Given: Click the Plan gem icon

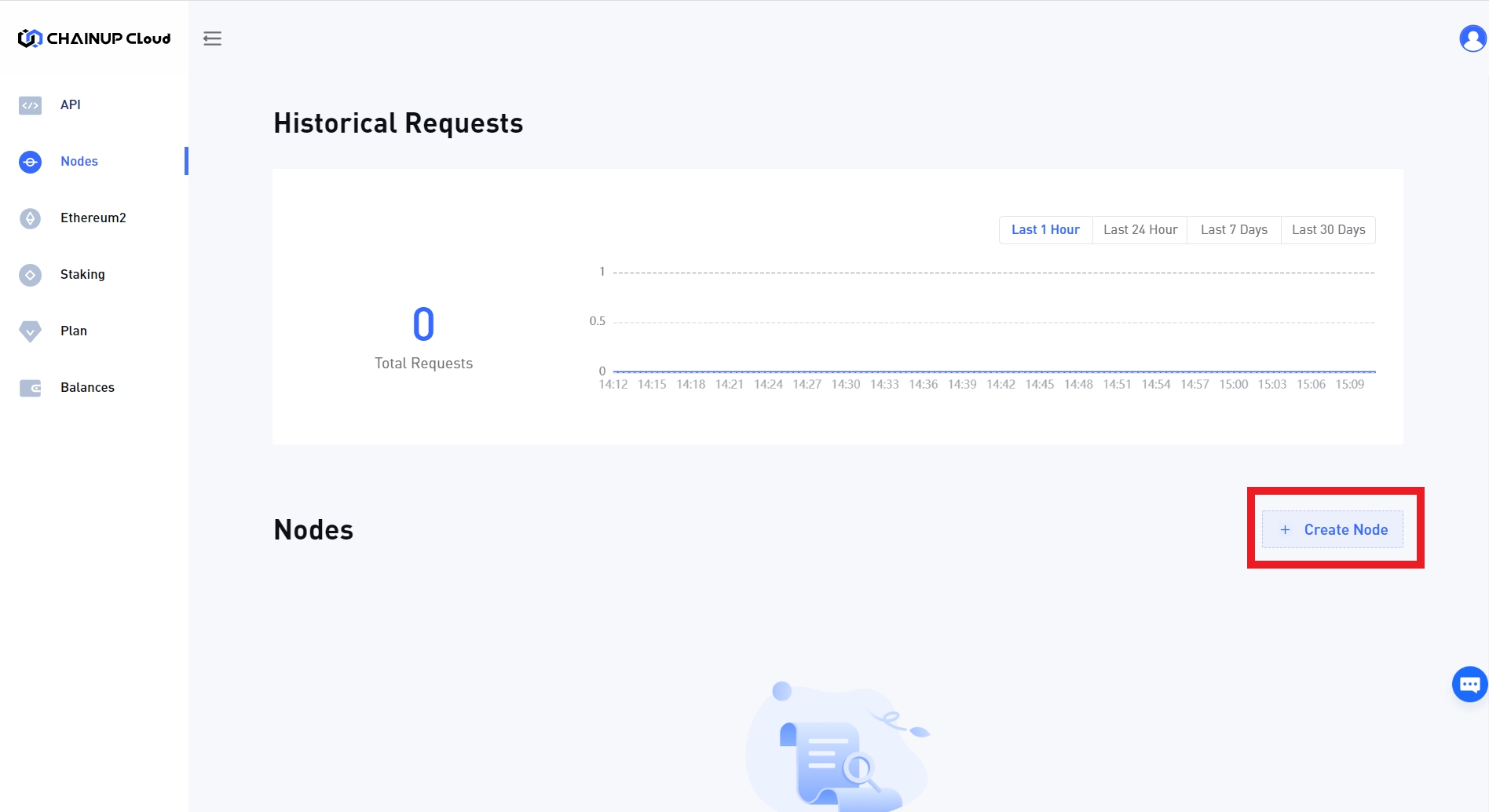Looking at the screenshot, I should [30, 331].
